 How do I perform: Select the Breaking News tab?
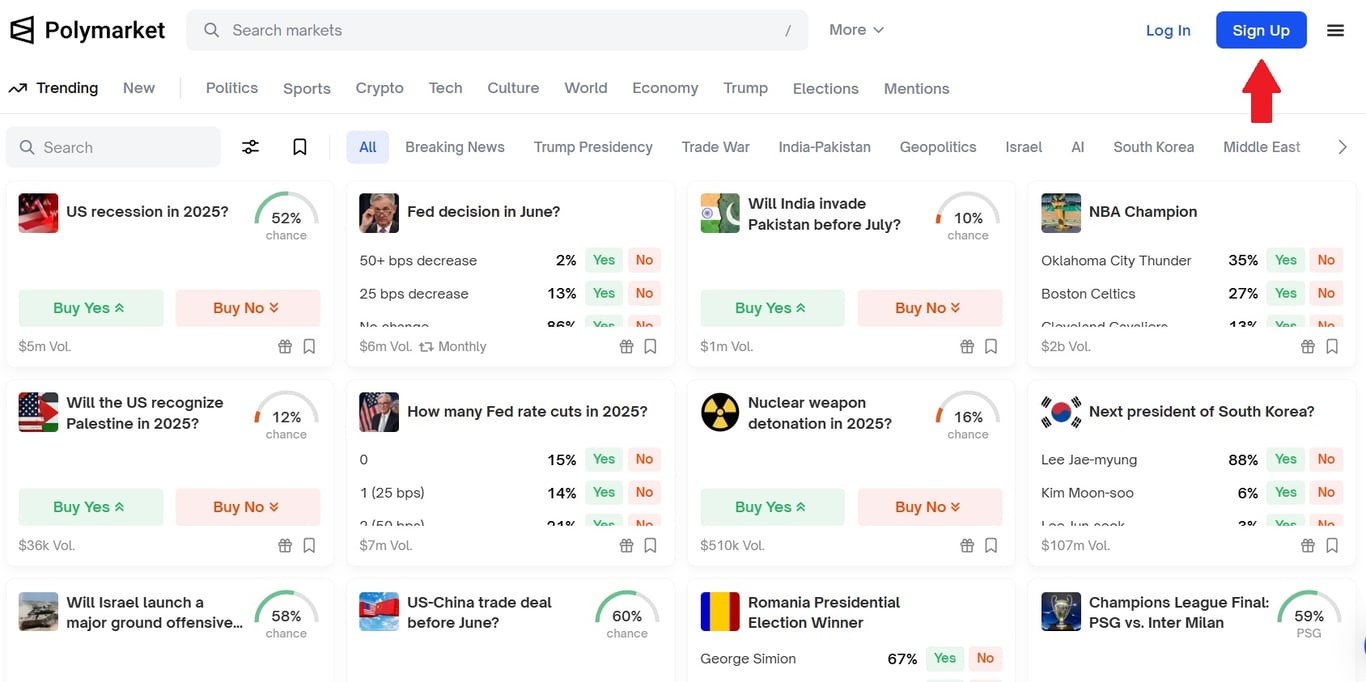click(455, 146)
